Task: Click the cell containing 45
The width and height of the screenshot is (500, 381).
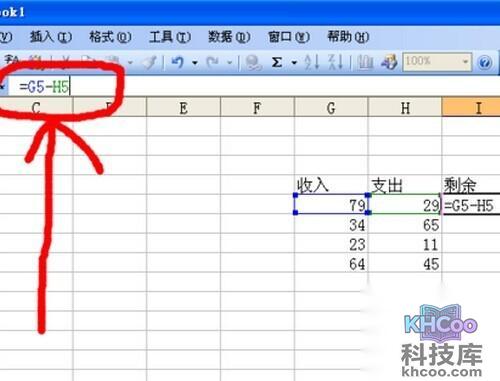Action: 405,263
